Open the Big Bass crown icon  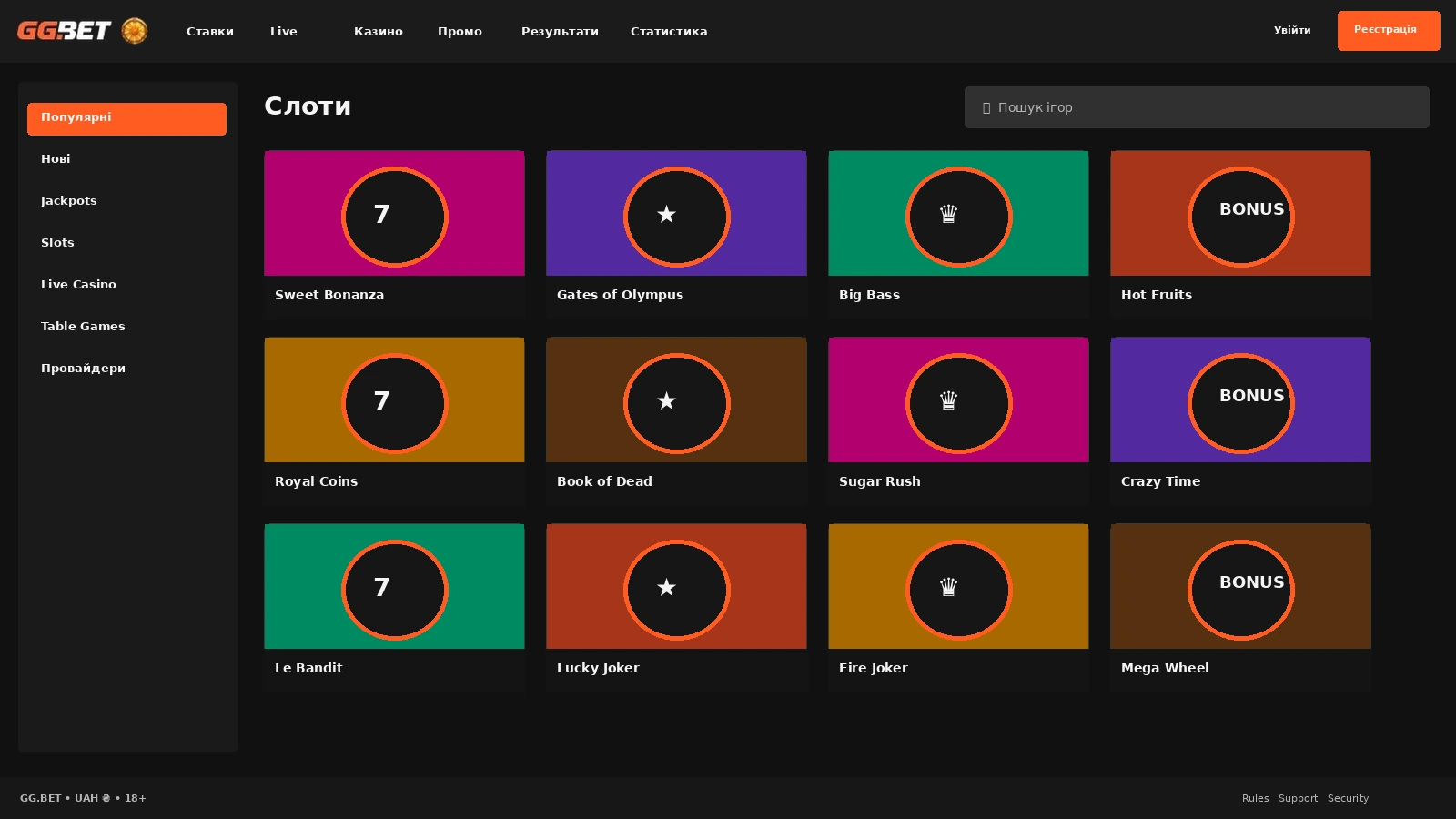tap(959, 217)
